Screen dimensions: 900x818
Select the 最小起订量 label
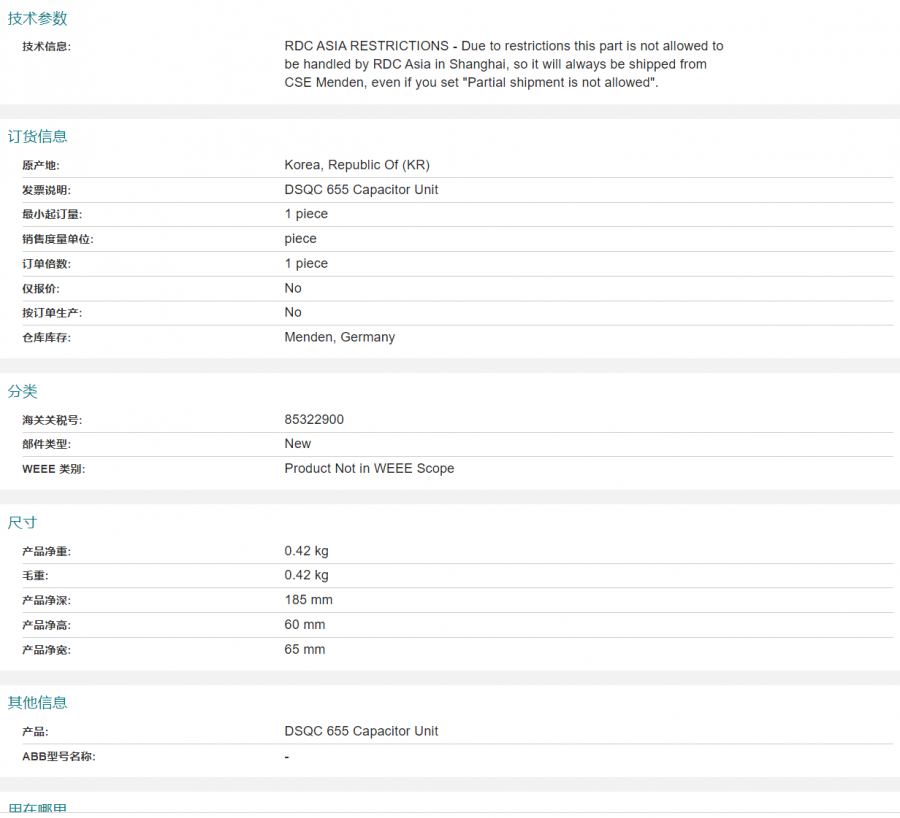(52, 214)
